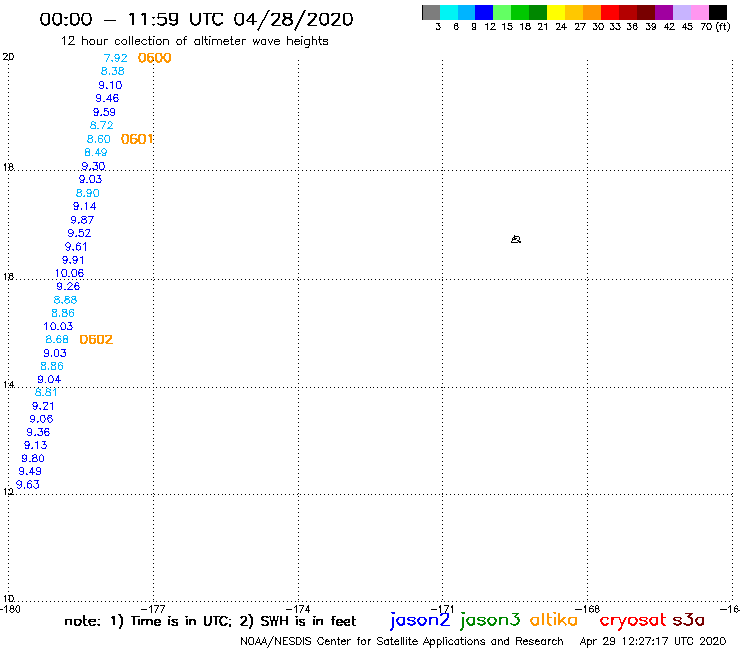The image size is (740, 650).
Task: Click the 8.49 wave height value
Action: coord(96,152)
